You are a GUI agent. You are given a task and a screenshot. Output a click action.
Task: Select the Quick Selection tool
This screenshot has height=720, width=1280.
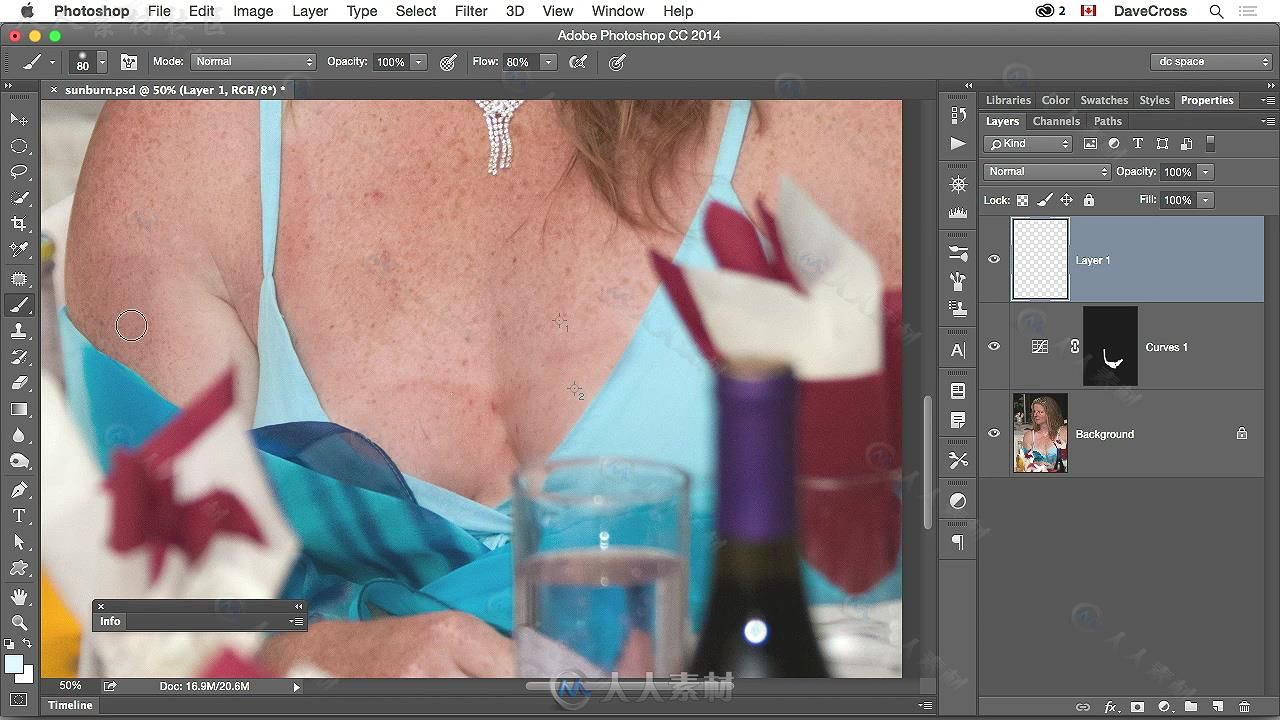pos(19,198)
